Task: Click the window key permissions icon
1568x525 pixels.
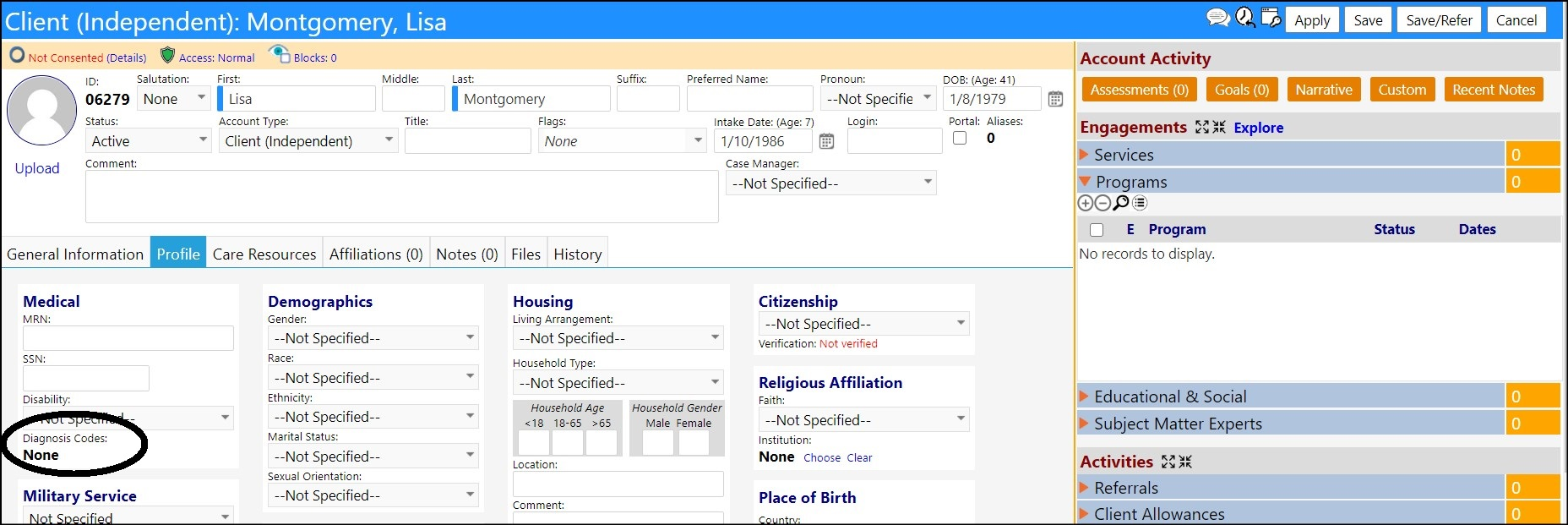Action: [1271, 18]
